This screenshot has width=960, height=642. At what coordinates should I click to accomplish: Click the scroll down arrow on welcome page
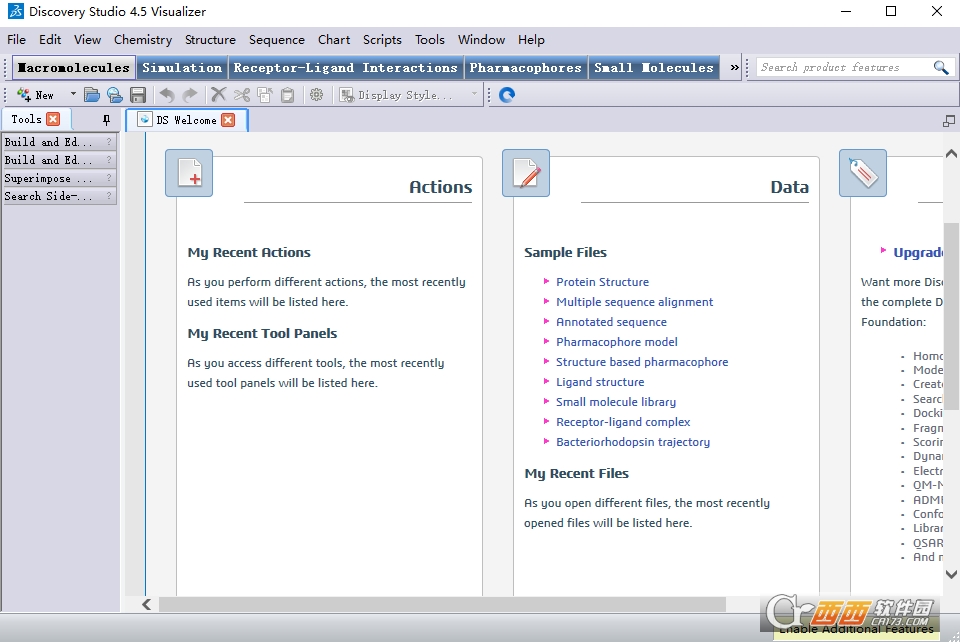[x=951, y=574]
